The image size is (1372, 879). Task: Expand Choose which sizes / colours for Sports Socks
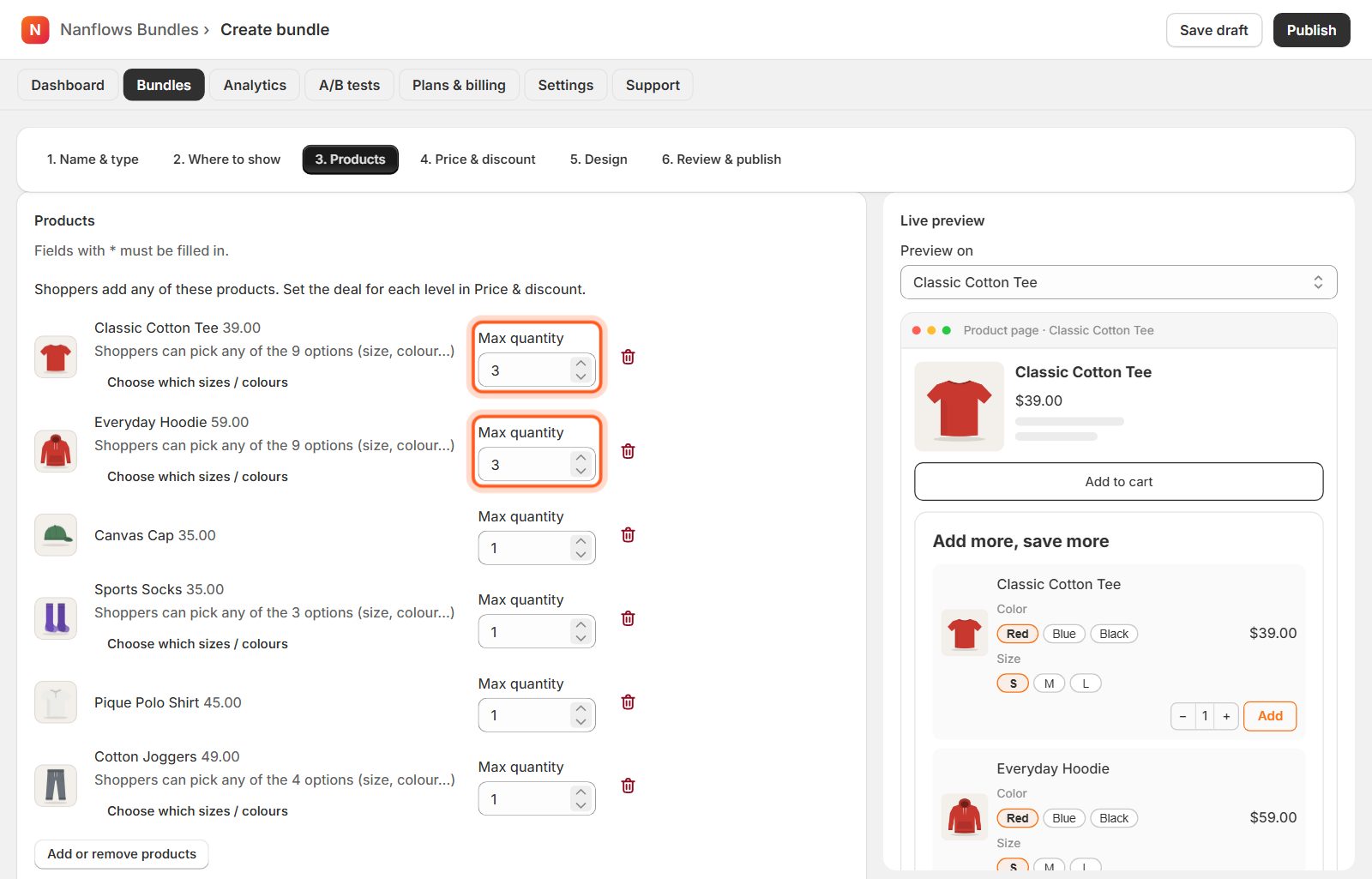point(197,644)
